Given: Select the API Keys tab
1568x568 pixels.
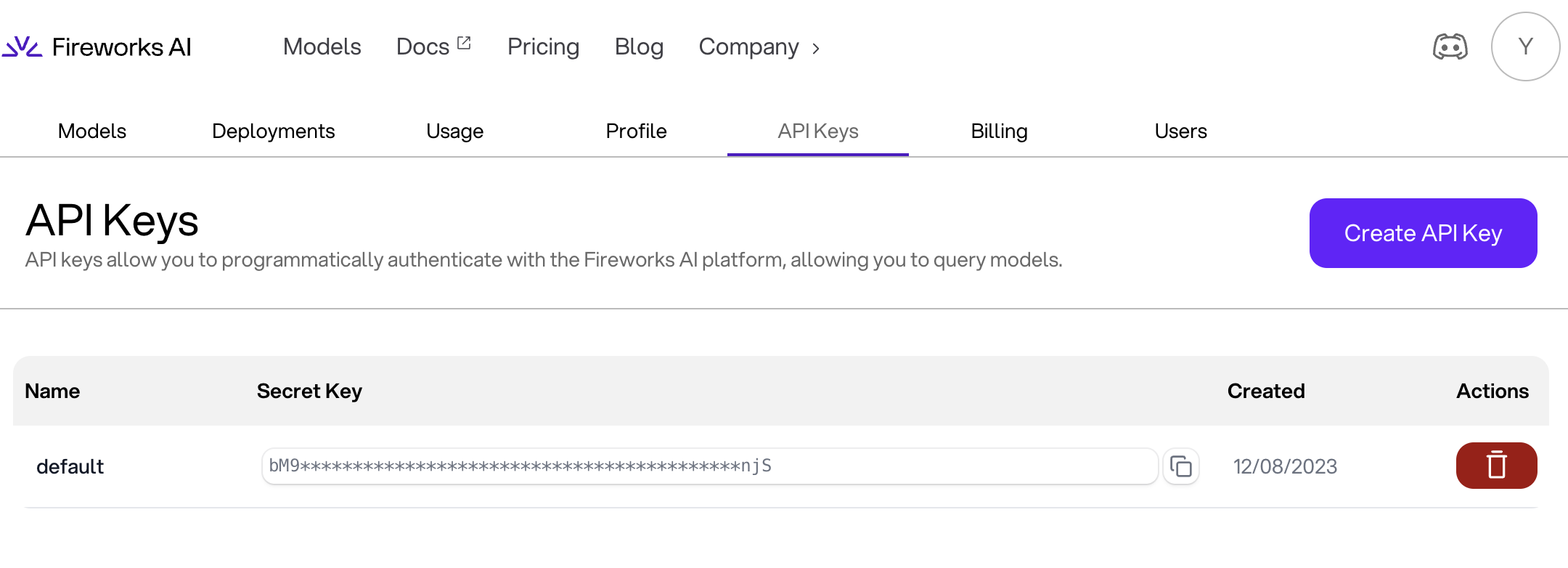Looking at the screenshot, I should point(818,131).
